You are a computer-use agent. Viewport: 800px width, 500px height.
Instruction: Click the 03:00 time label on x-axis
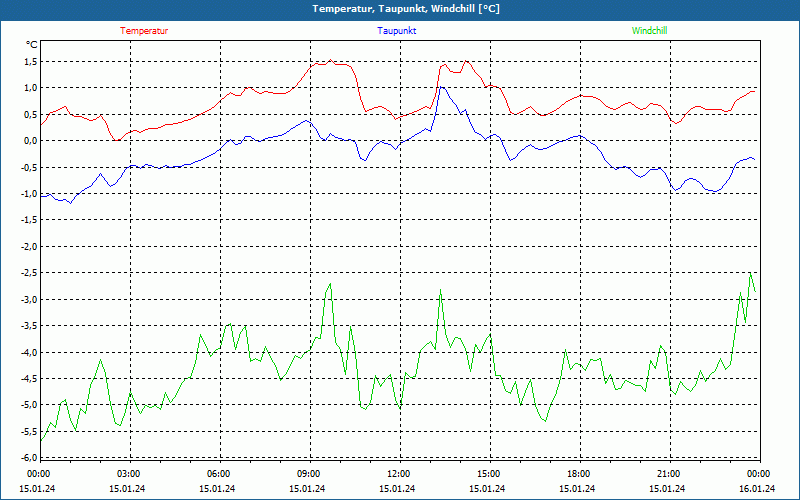pos(128,474)
